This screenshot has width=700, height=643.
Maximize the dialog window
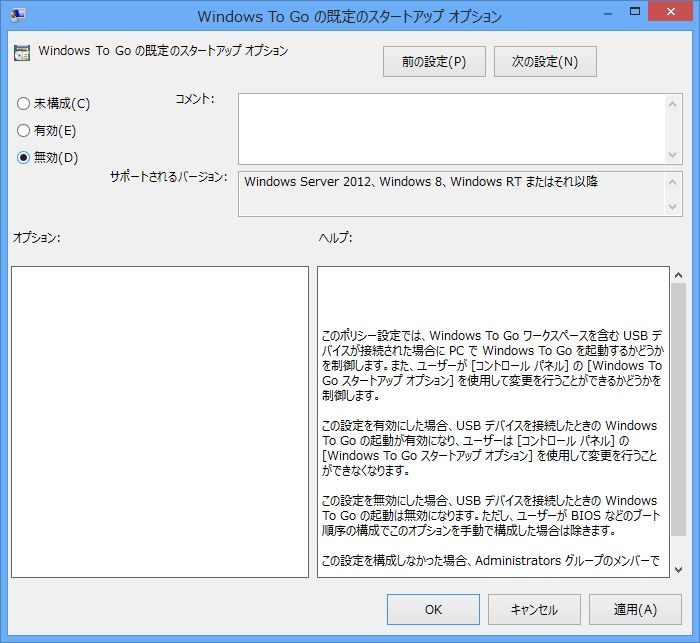635,12
